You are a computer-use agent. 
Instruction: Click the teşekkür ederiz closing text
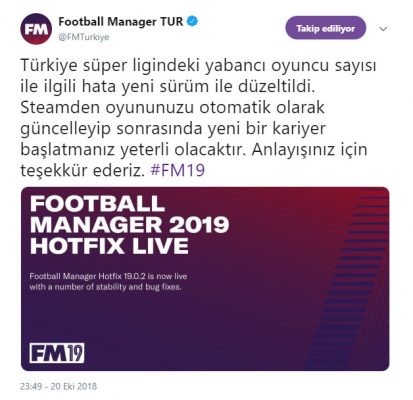84,170
